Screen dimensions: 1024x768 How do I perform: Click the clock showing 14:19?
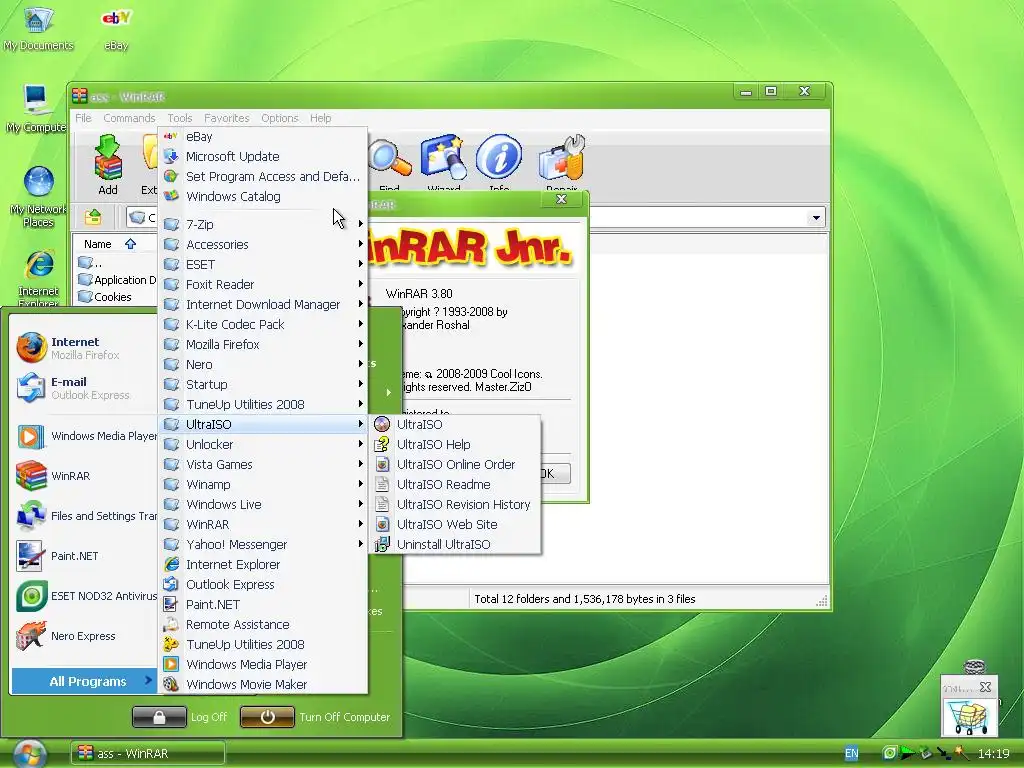[993, 754]
